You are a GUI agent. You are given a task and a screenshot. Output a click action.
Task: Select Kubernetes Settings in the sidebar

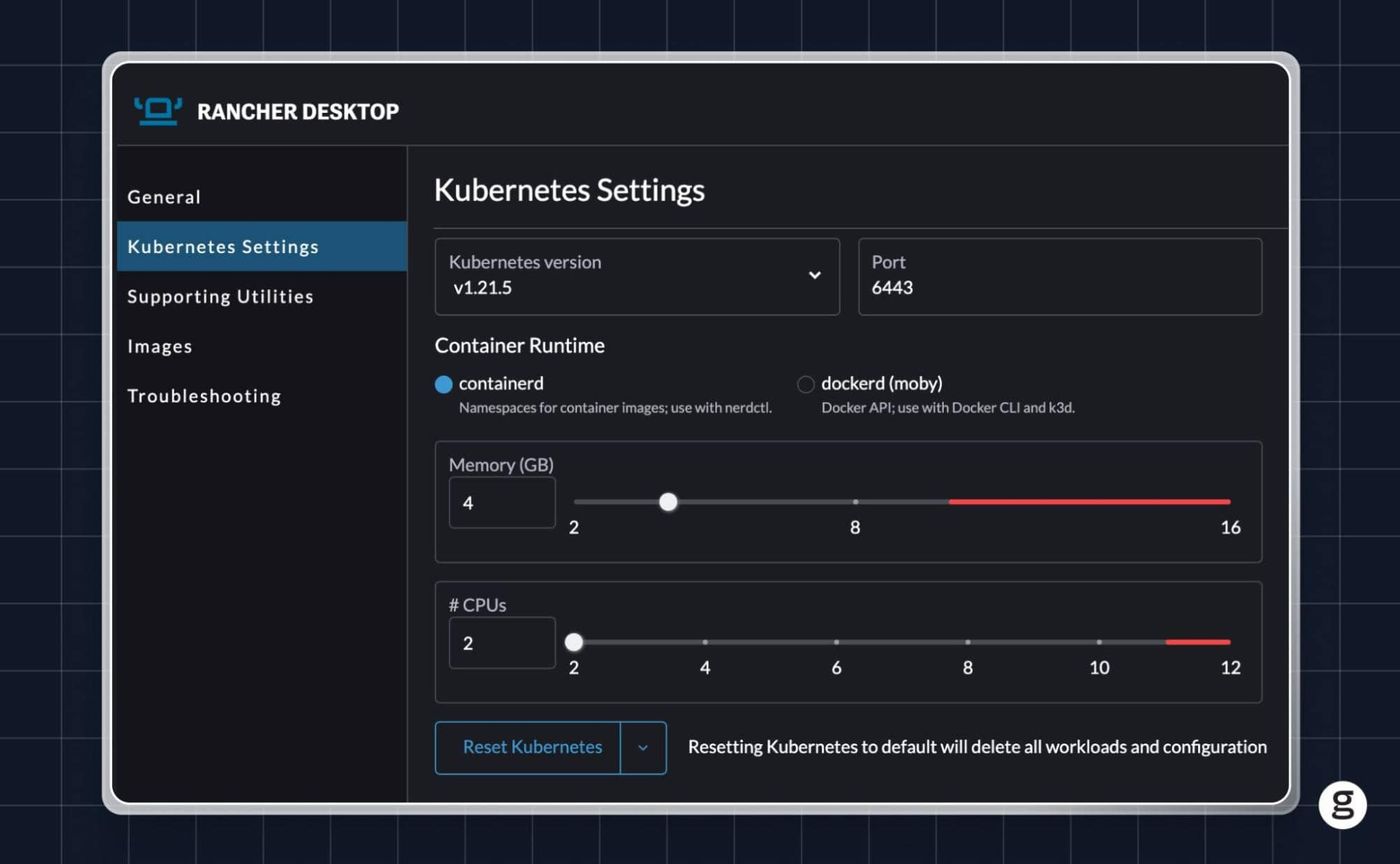tap(262, 246)
